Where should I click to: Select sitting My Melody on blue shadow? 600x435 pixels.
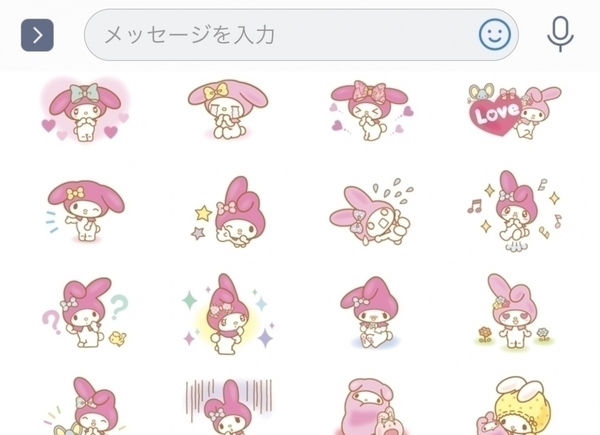370,313
